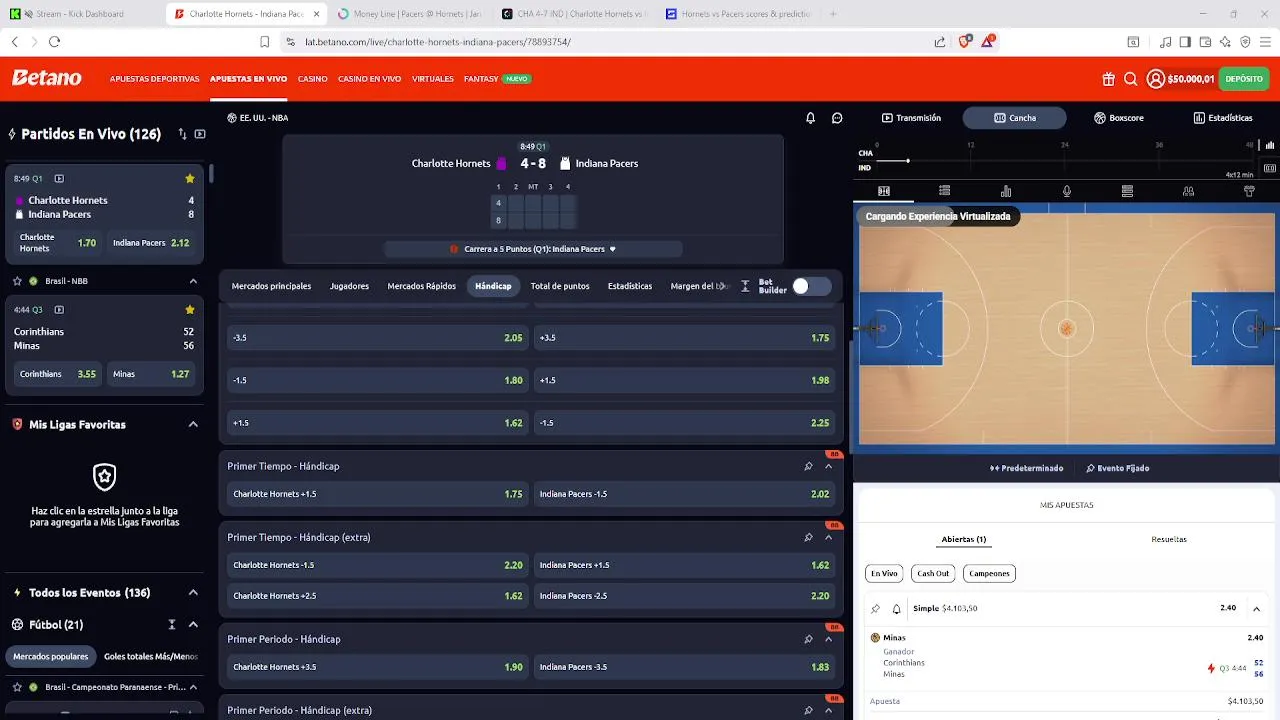Open the gift promotions icon in header
The height and width of the screenshot is (720, 1280).
point(1108,79)
